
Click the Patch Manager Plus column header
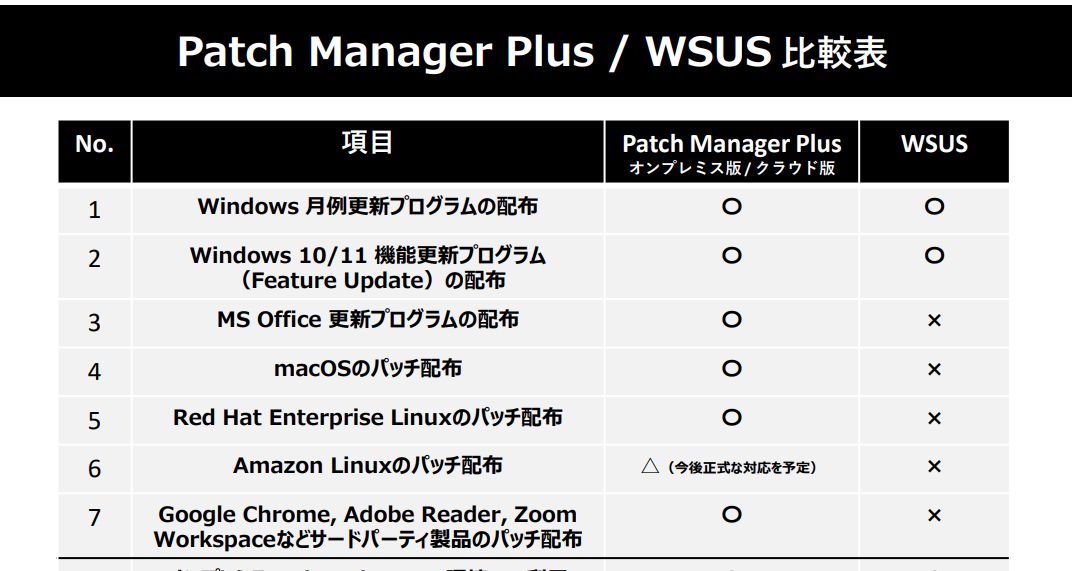coord(731,144)
